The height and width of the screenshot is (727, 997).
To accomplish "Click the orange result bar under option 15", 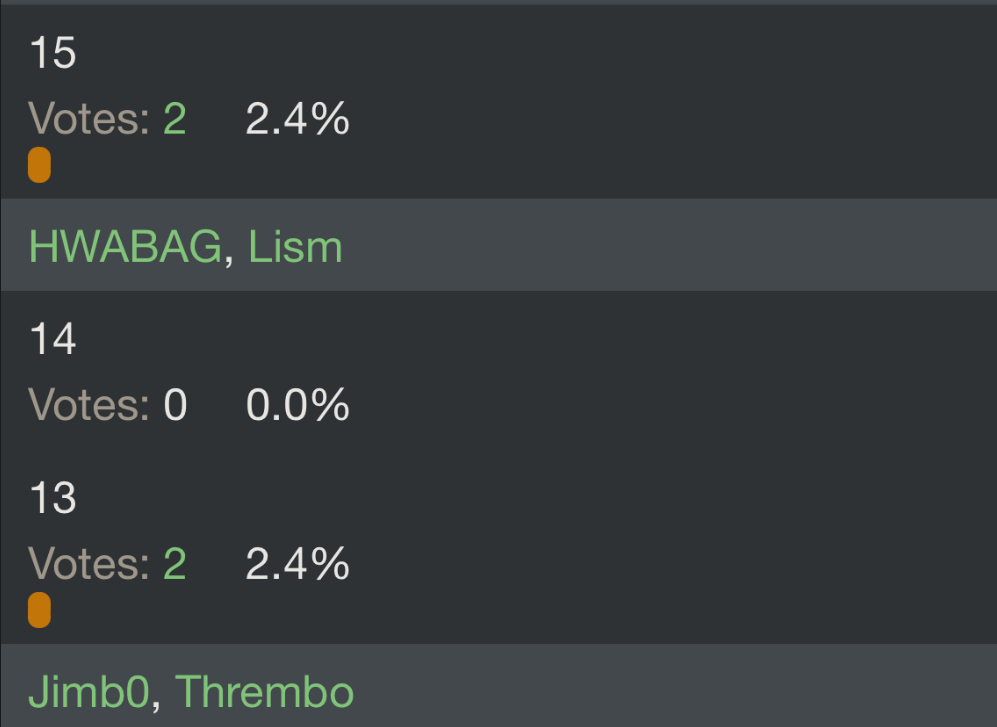I will coord(39,165).
